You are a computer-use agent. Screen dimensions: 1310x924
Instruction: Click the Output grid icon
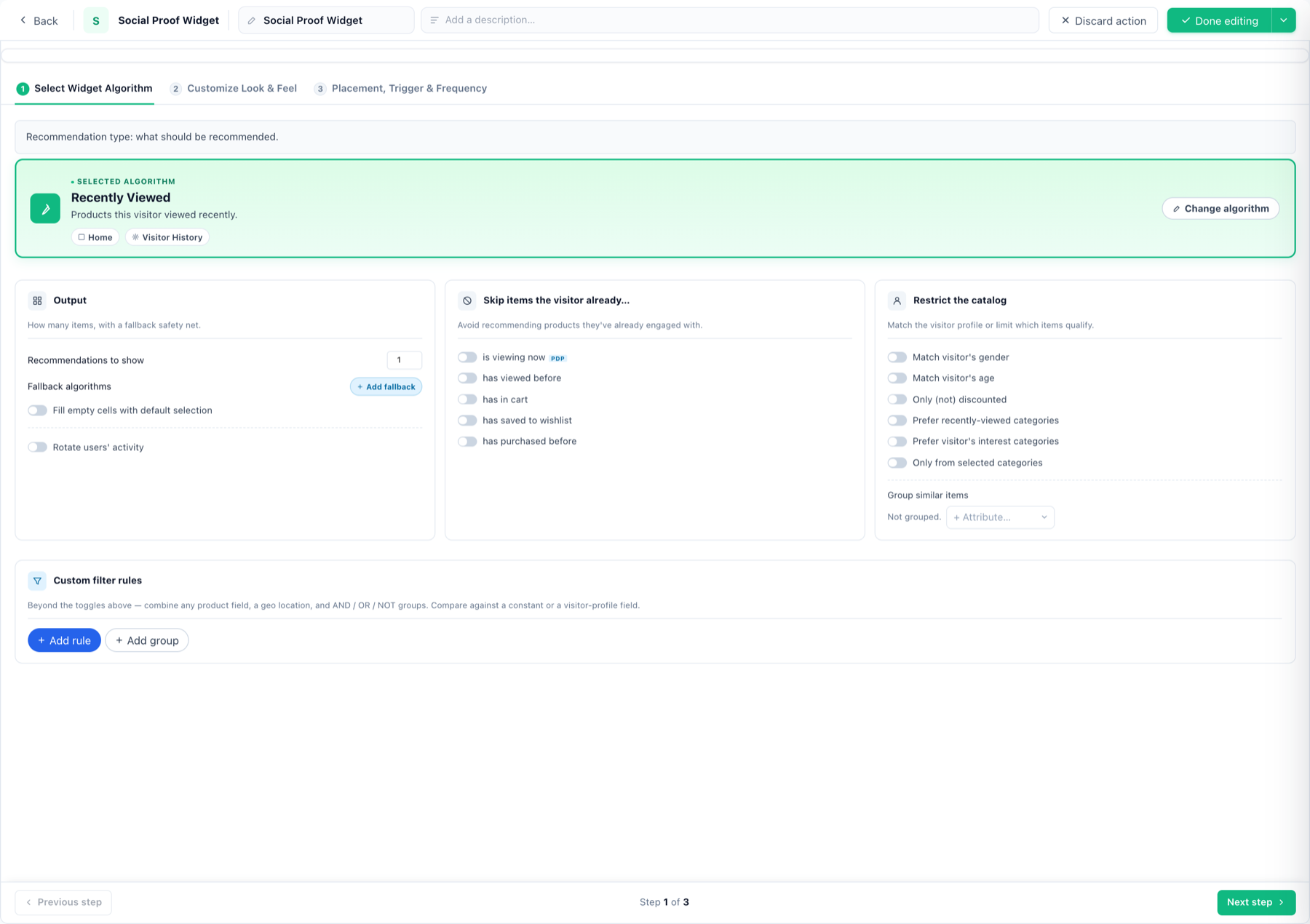pos(37,300)
